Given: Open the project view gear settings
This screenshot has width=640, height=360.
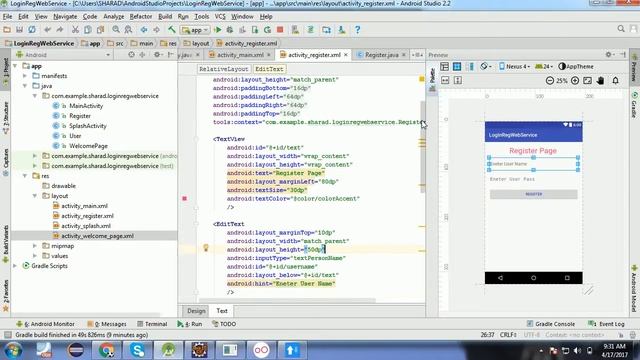Looking at the screenshot, I should (x=157, y=55).
